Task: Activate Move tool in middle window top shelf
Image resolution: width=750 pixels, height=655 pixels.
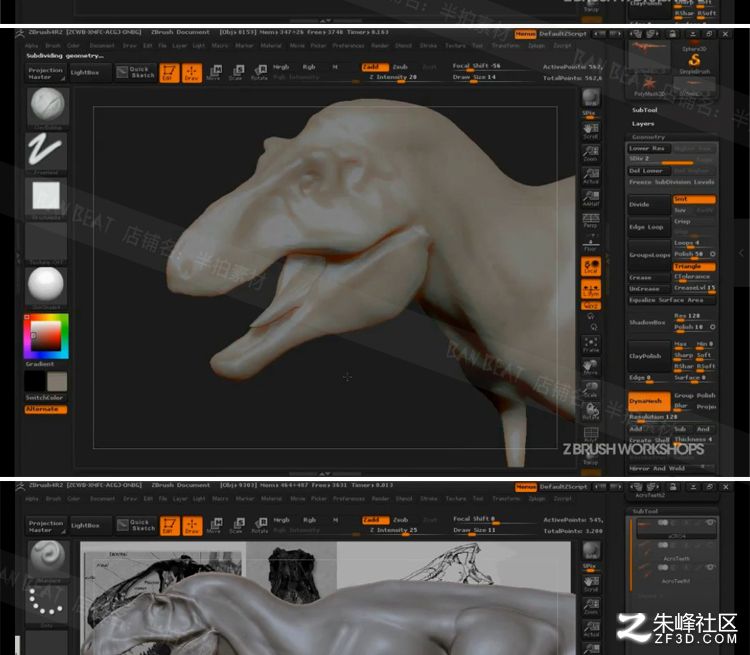Action: (x=214, y=73)
